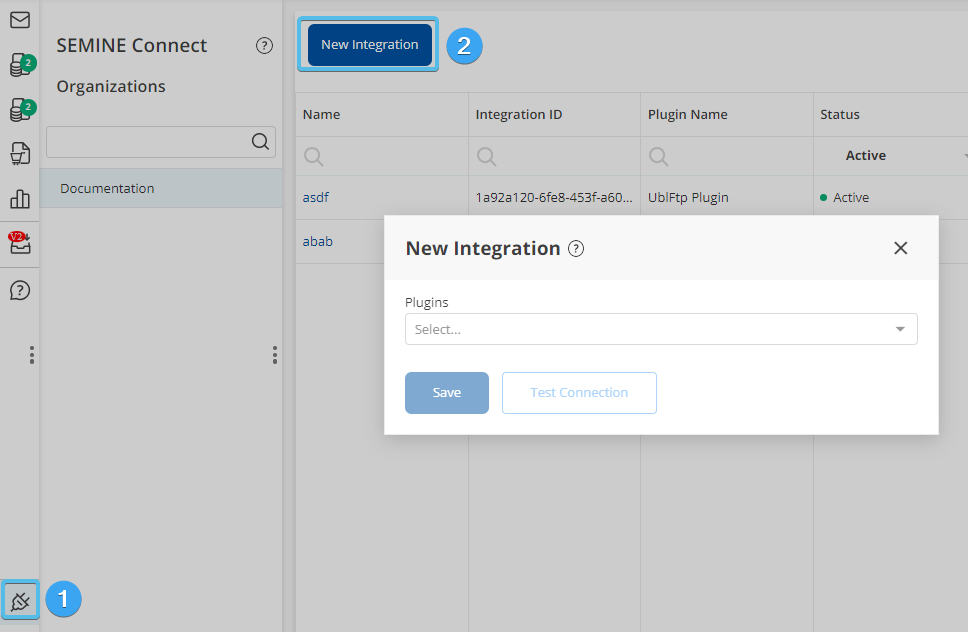The width and height of the screenshot is (968, 632).
Task: Click the Save button in dialog
Action: pyautogui.click(x=446, y=393)
